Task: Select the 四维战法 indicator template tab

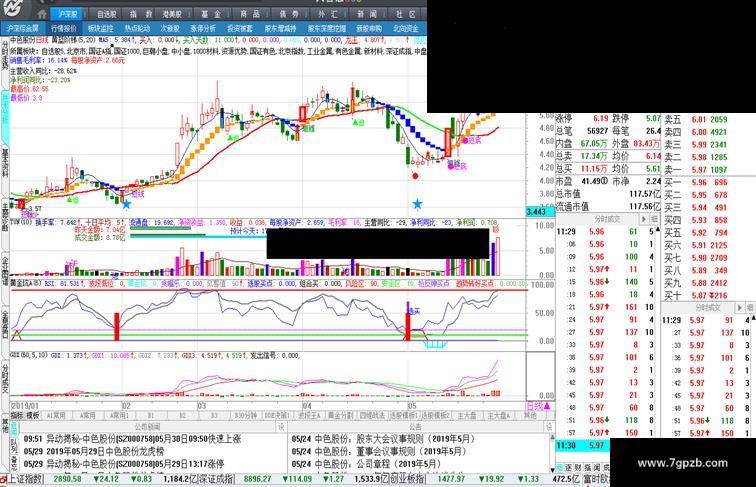Action: point(372,415)
